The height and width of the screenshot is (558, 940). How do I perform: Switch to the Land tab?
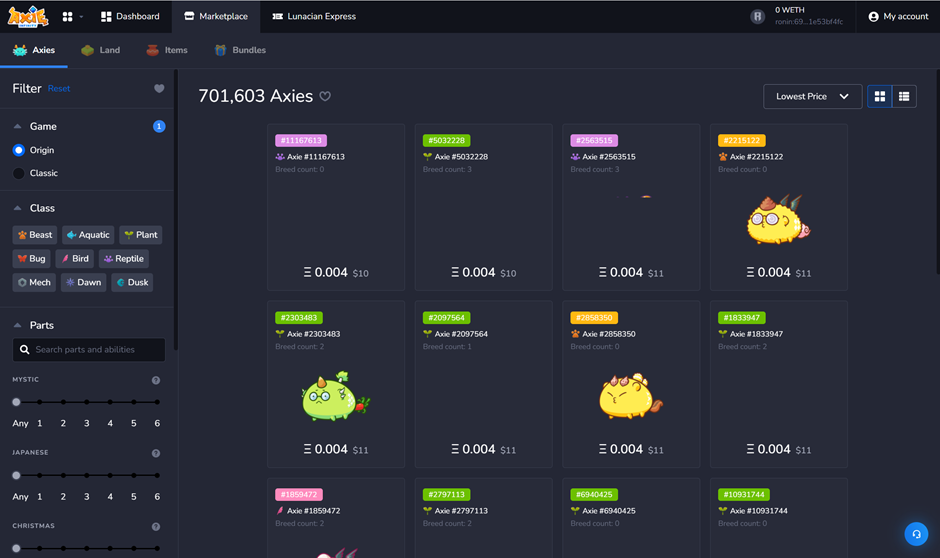point(101,50)
